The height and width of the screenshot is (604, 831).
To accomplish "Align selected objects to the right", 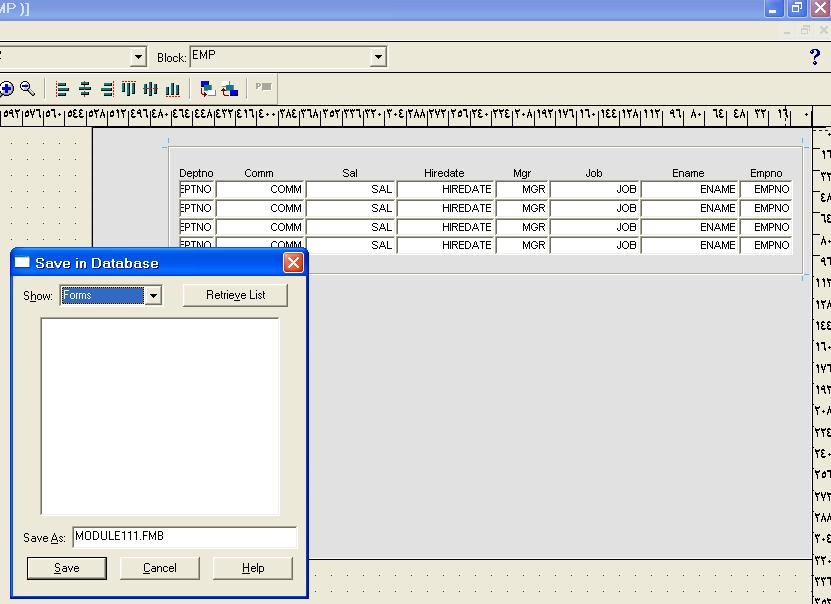I will (107, 88).
